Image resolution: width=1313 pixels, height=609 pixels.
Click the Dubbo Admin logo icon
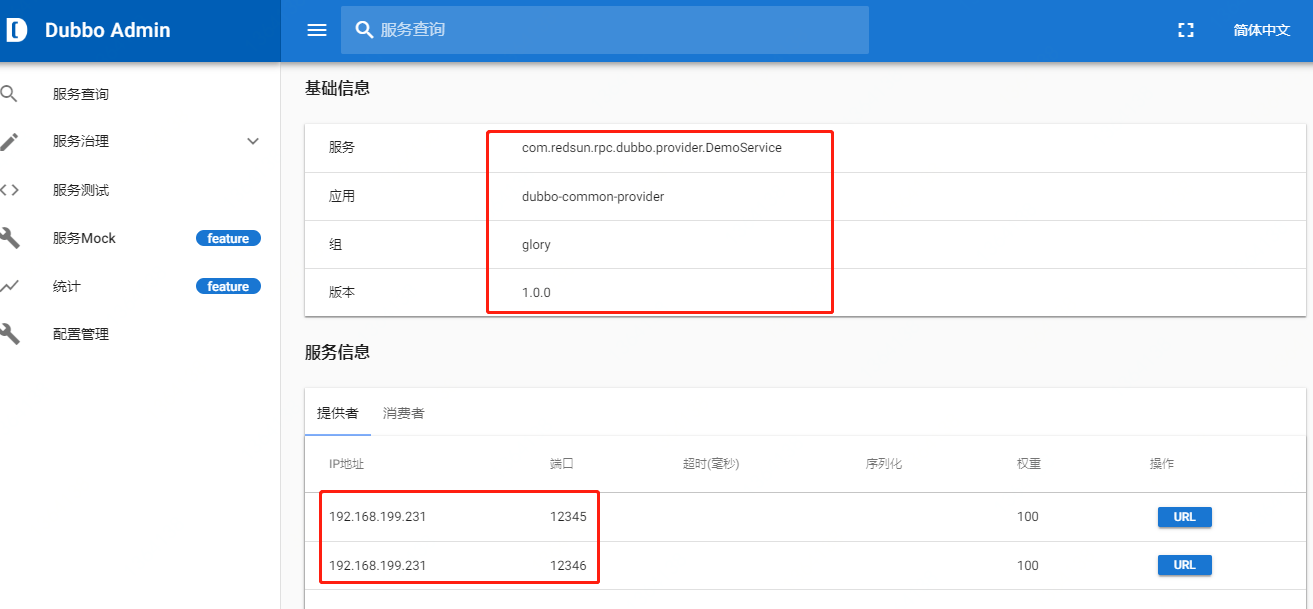pos(17,29)
